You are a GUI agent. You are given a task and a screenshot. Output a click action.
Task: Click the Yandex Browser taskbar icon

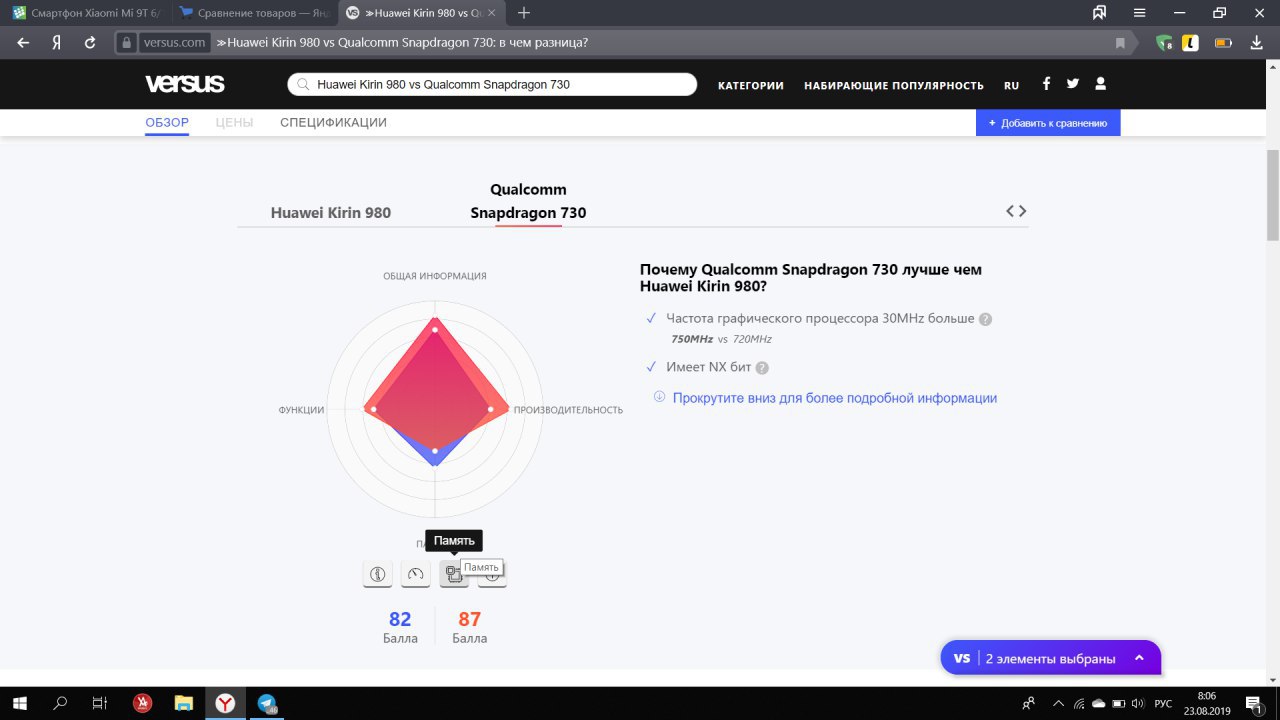click(225, 703)
